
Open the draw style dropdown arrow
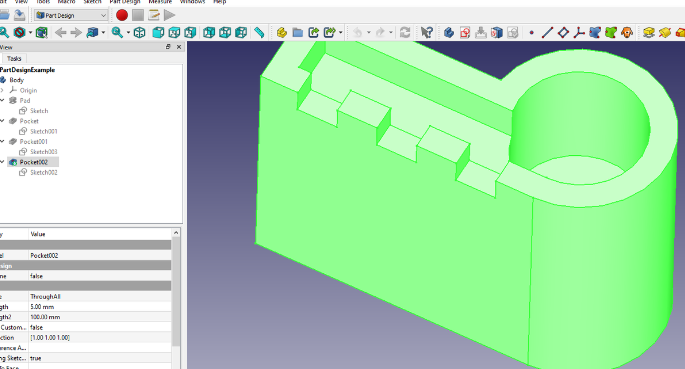pos(30,32)
